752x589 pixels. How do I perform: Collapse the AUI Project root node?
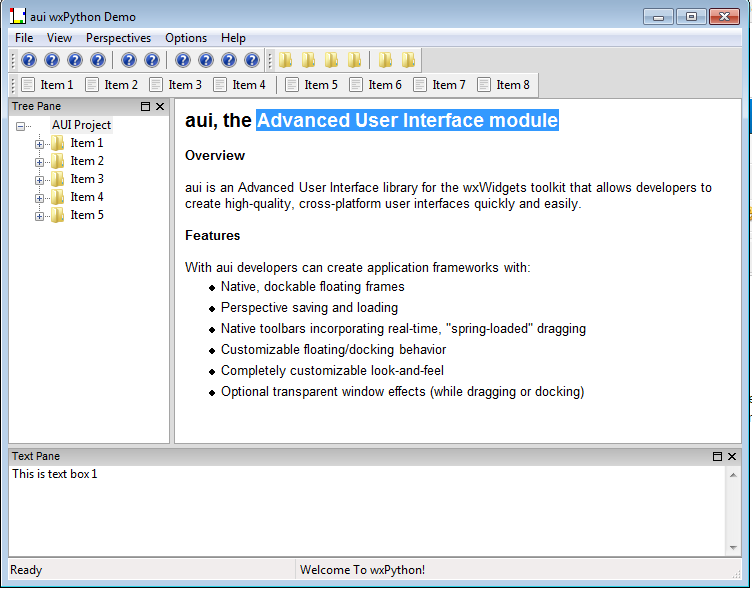[21, 126]
